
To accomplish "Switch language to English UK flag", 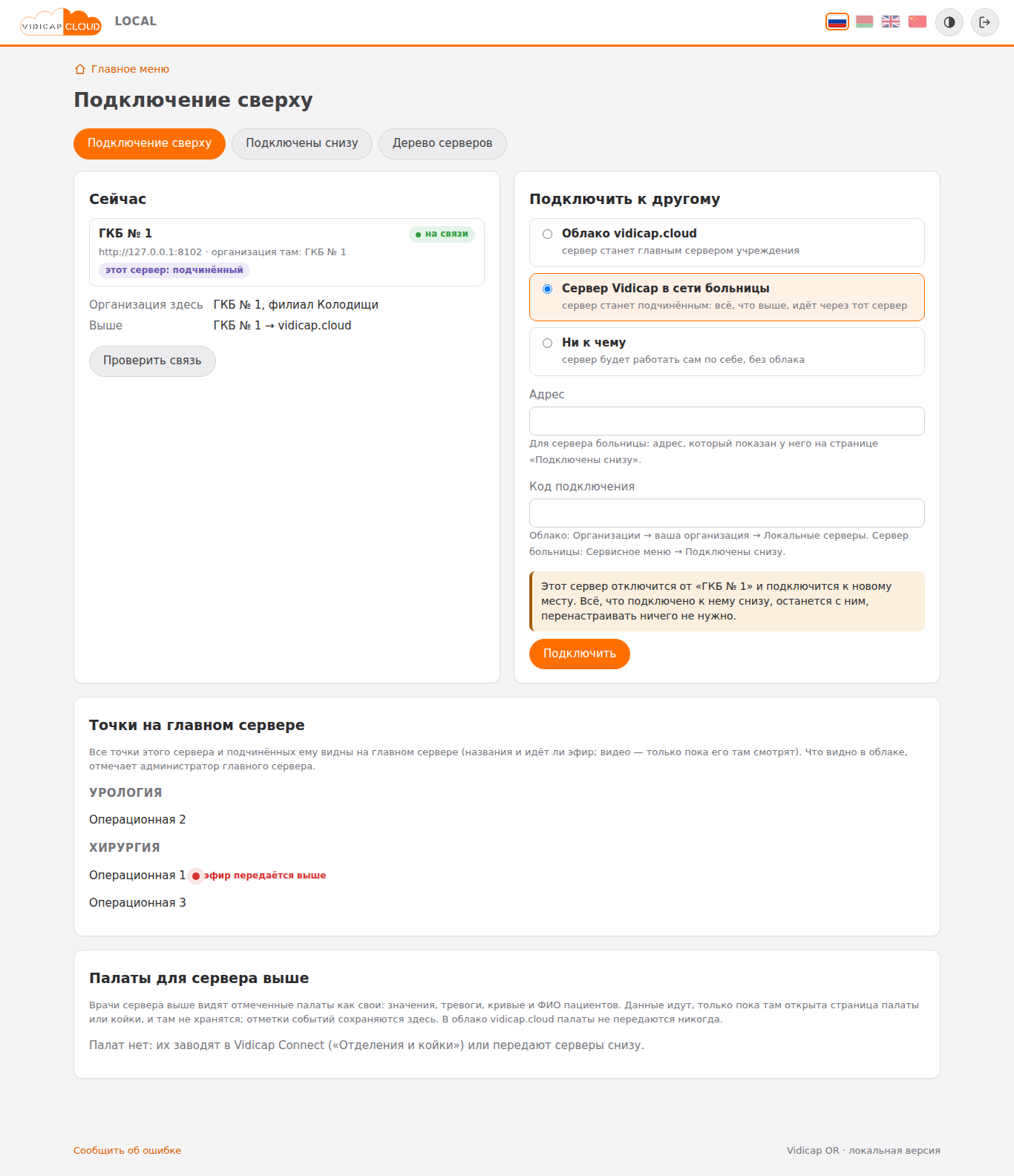I will (x=891, y=22).
